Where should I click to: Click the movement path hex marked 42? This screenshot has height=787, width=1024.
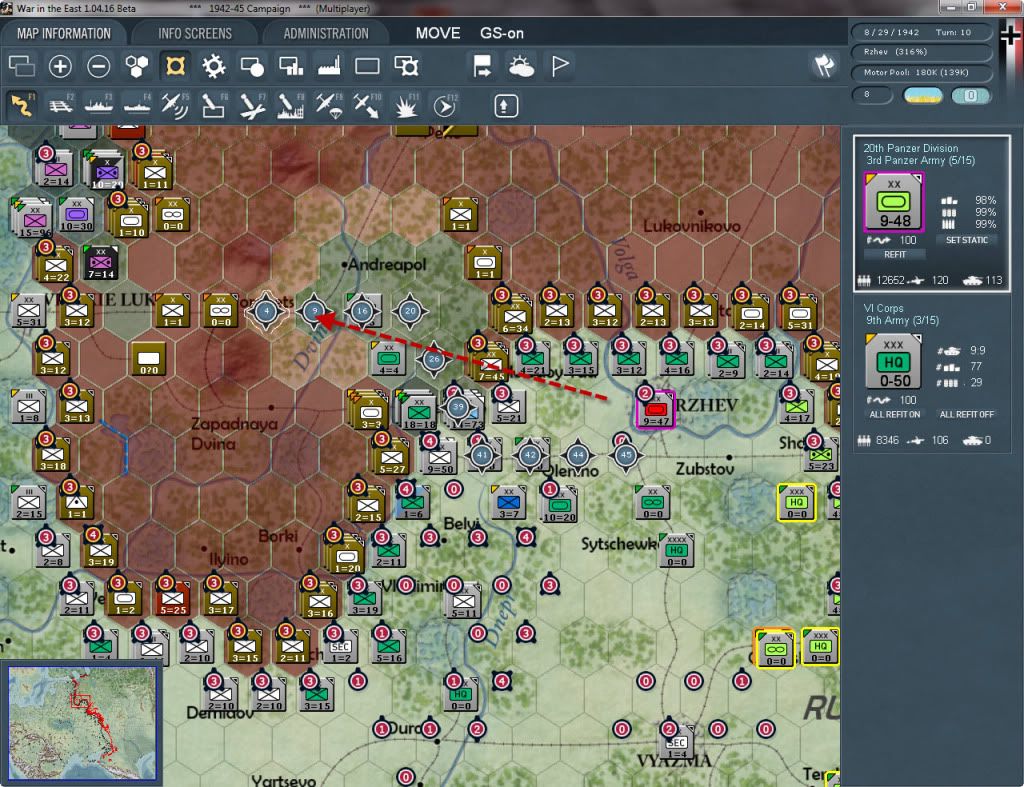pyautogui.click(x=530, y=455)
